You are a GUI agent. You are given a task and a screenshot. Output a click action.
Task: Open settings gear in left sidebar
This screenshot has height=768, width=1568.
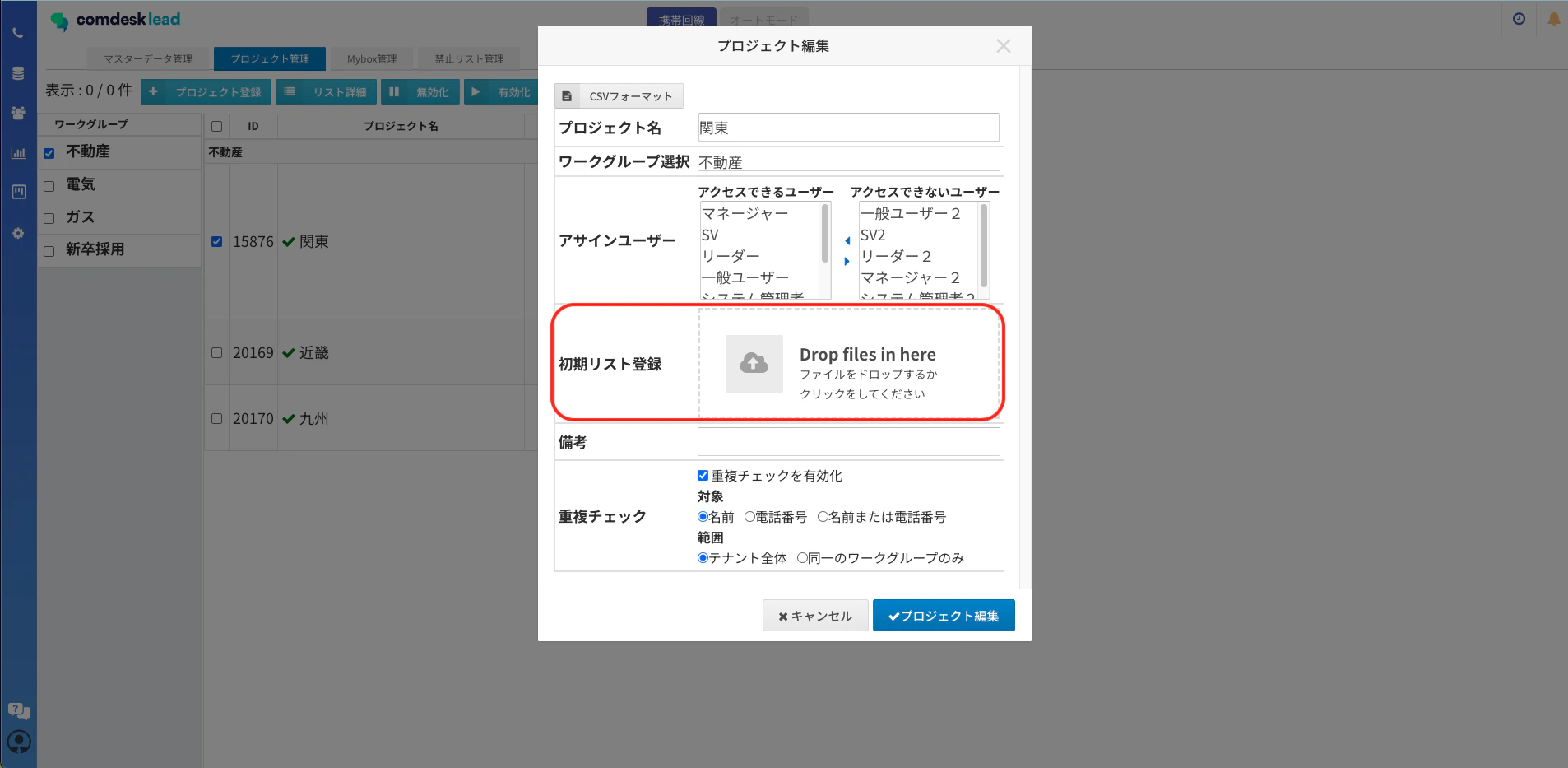[x=18, y=233]
